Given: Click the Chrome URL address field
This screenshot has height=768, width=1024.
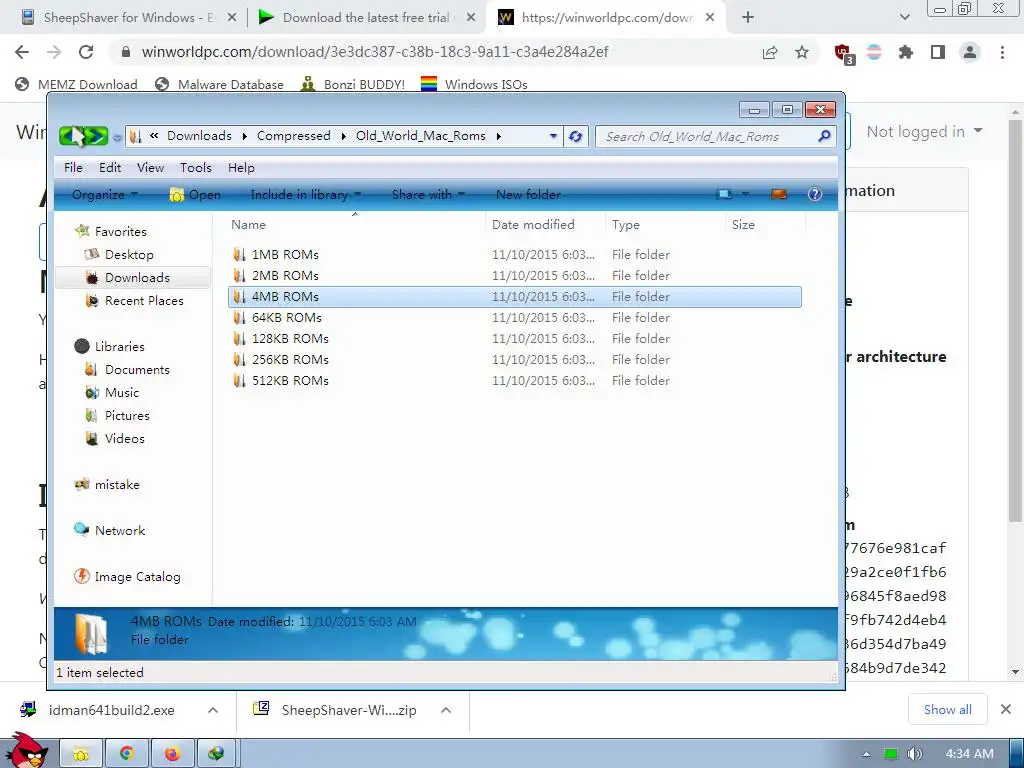Looking at the screenshot, I should [374, 52].
